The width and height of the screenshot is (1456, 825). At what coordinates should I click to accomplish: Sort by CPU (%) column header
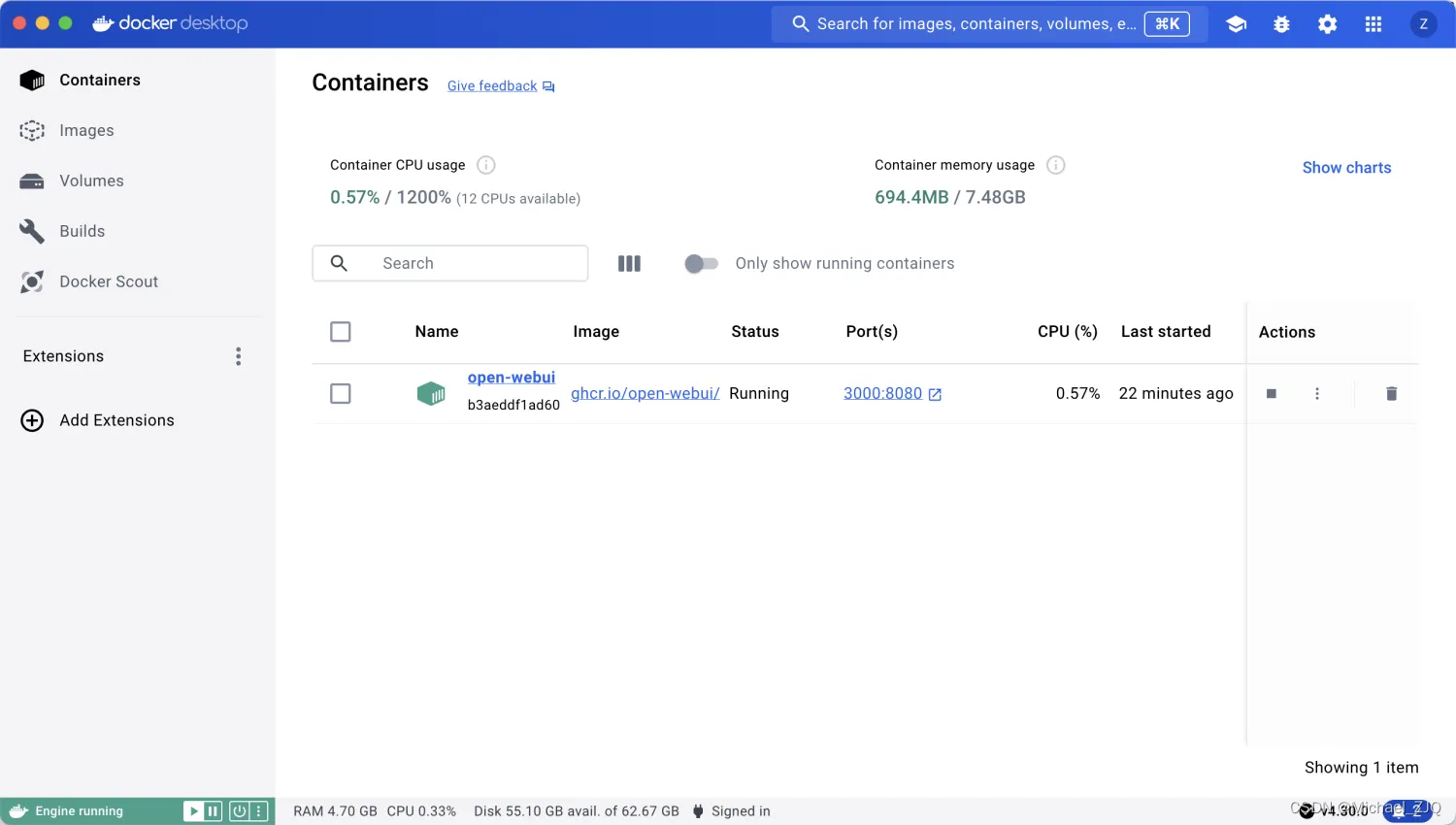coord(1068,332)
